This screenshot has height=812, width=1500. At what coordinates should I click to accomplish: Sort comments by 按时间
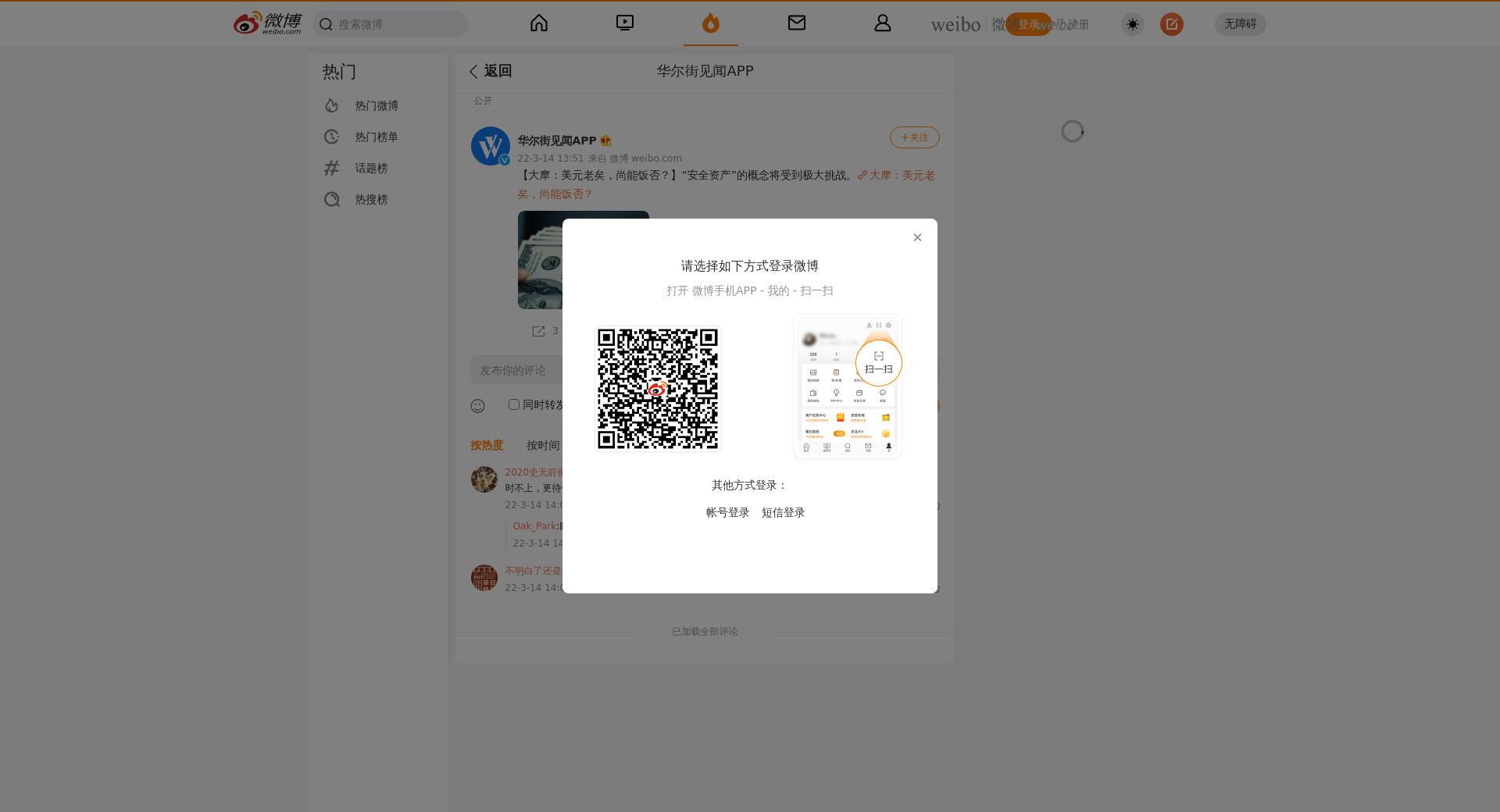tap(543, 445)
